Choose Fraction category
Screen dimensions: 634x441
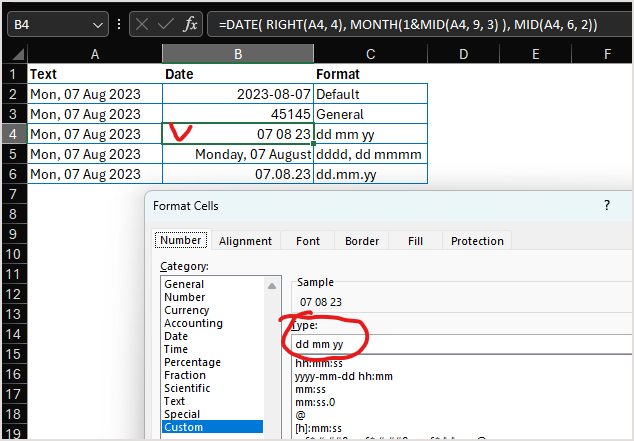click(x=212, y=375)
